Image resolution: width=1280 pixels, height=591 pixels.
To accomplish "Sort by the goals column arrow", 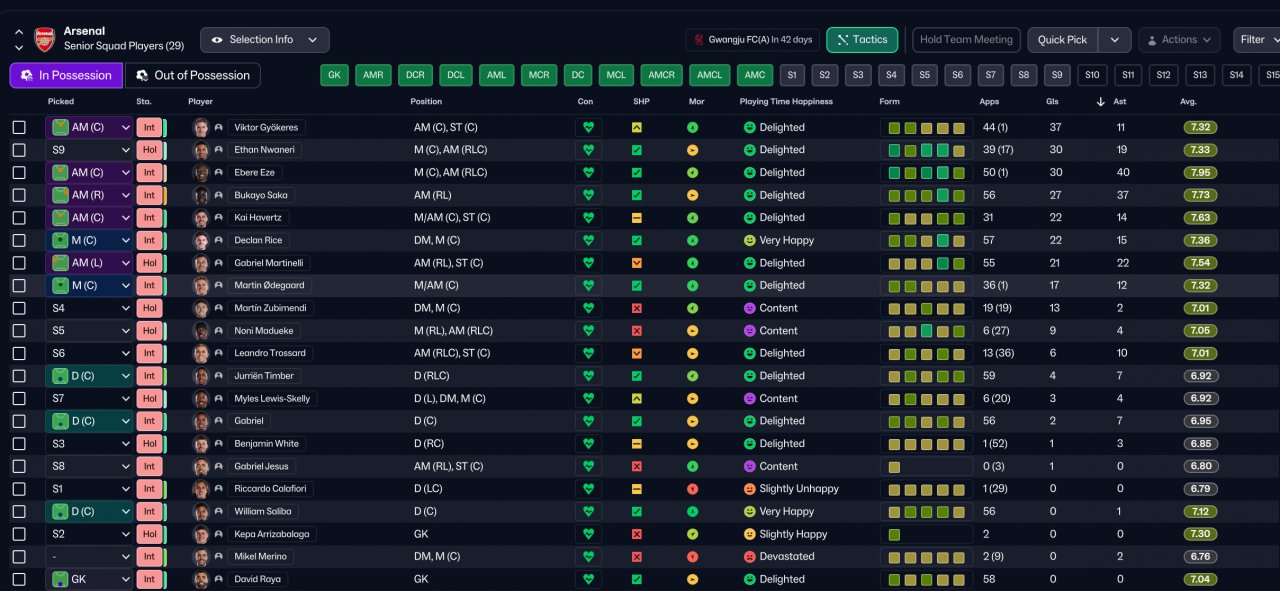I will click(1100, 102).
